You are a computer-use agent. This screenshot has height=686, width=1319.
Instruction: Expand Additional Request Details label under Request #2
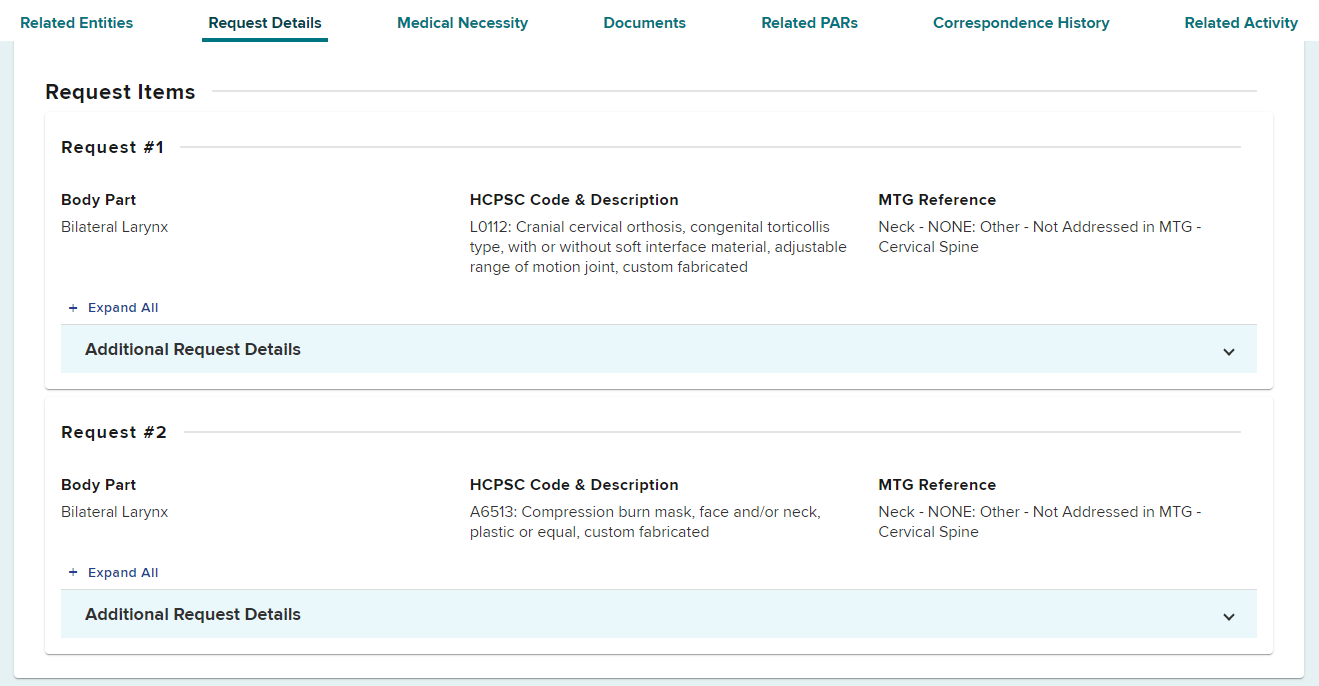pos(193,615)
